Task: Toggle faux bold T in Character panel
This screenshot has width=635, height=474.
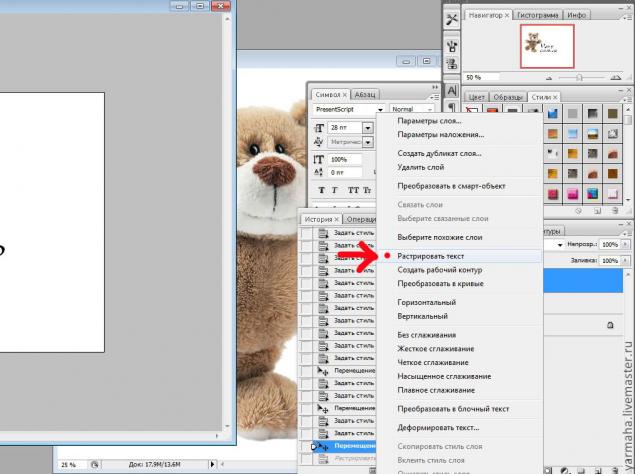Action: (x=322, y=190)
